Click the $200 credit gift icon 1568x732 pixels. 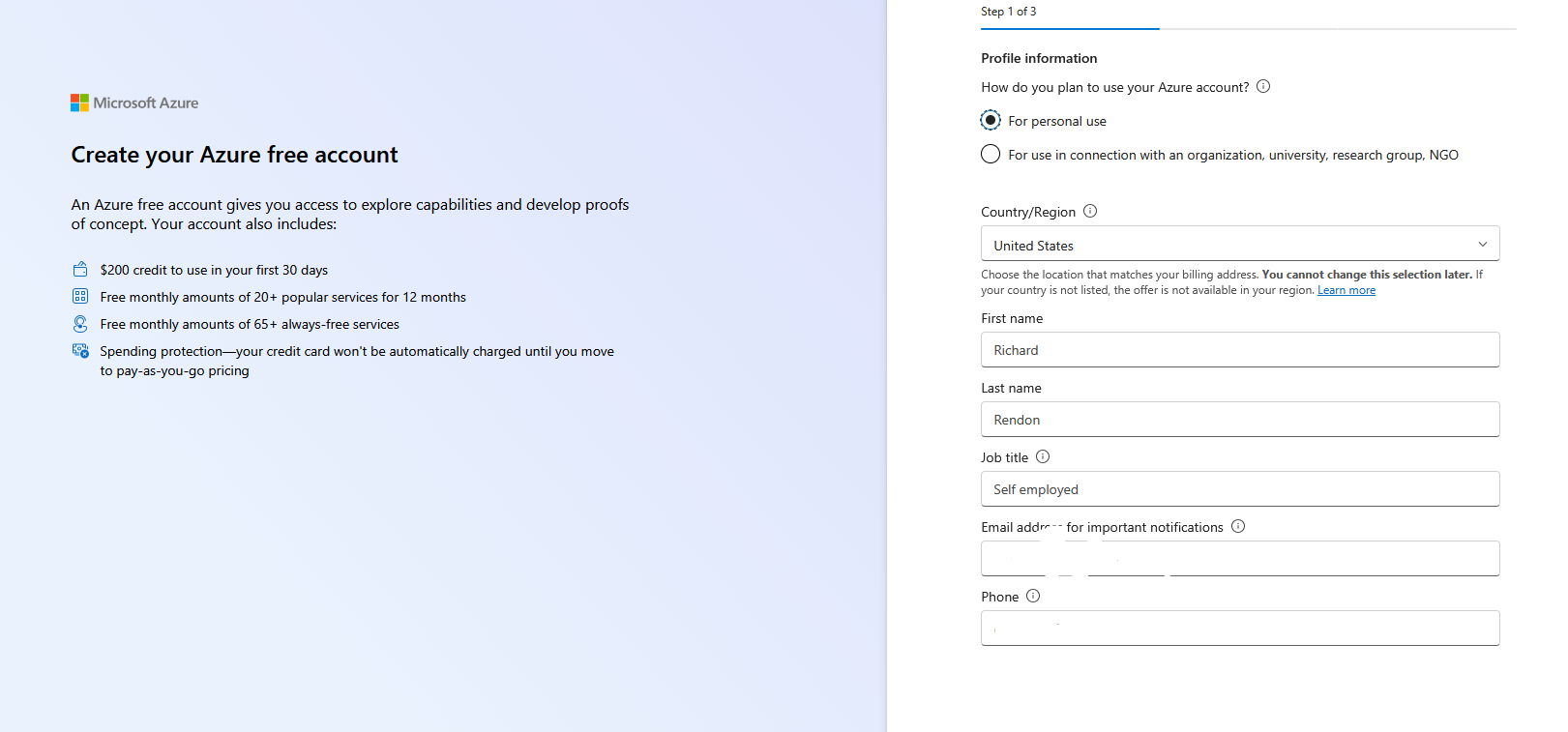pos(80,270)
